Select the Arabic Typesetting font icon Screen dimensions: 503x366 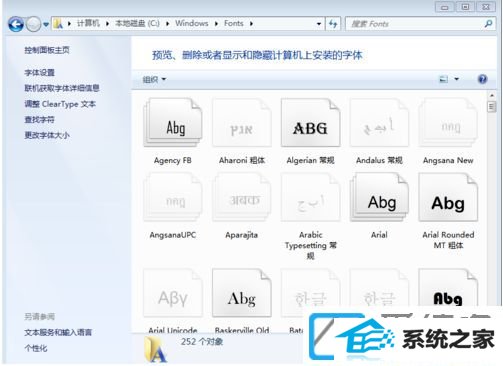310,197
